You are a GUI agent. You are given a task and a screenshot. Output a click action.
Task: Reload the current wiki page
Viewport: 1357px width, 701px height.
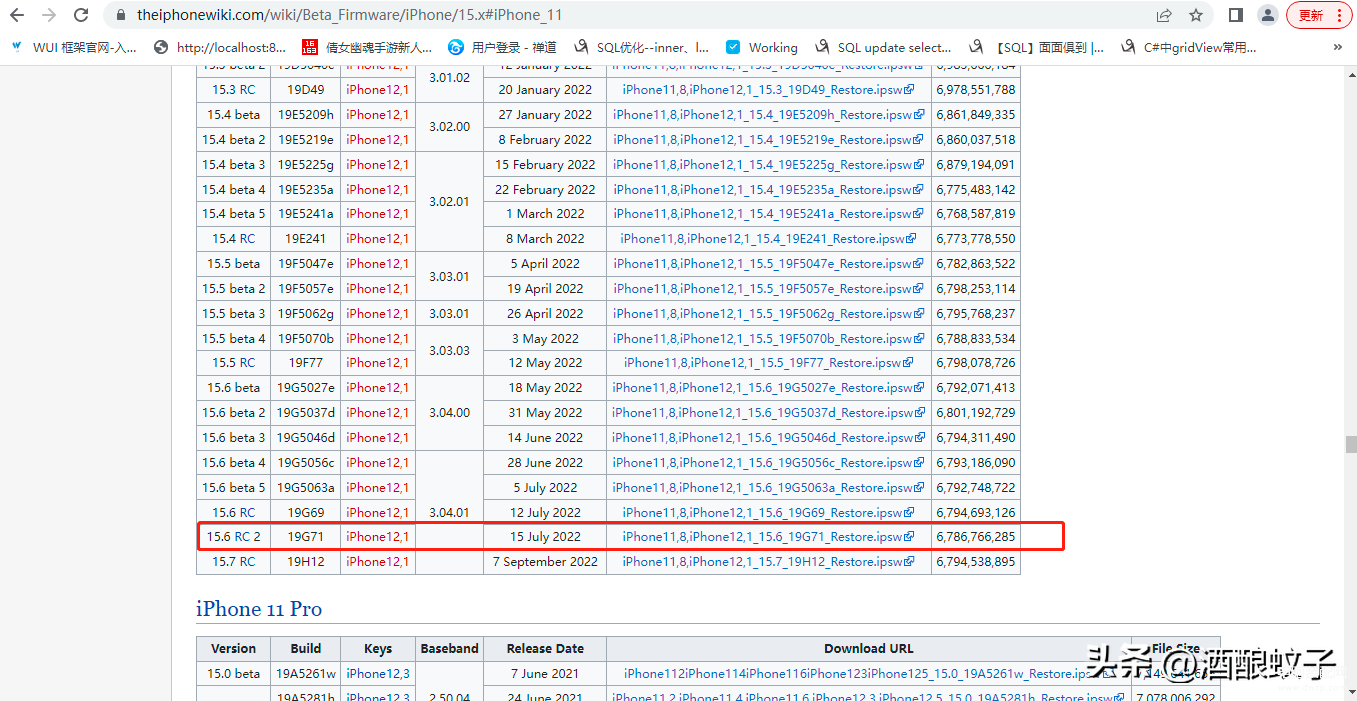(81, 16)
